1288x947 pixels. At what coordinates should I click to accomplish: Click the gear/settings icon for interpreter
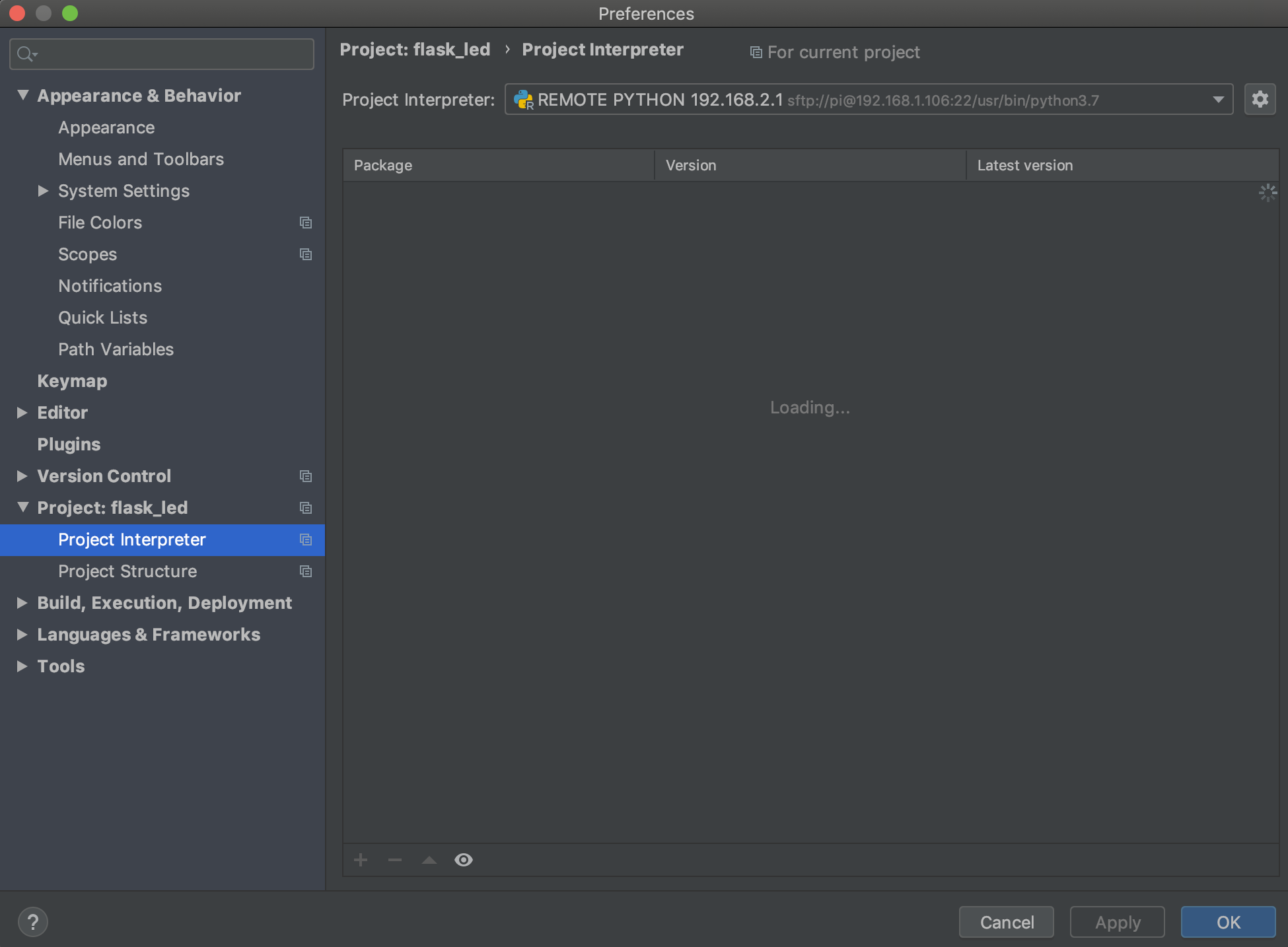[1260, 99]
